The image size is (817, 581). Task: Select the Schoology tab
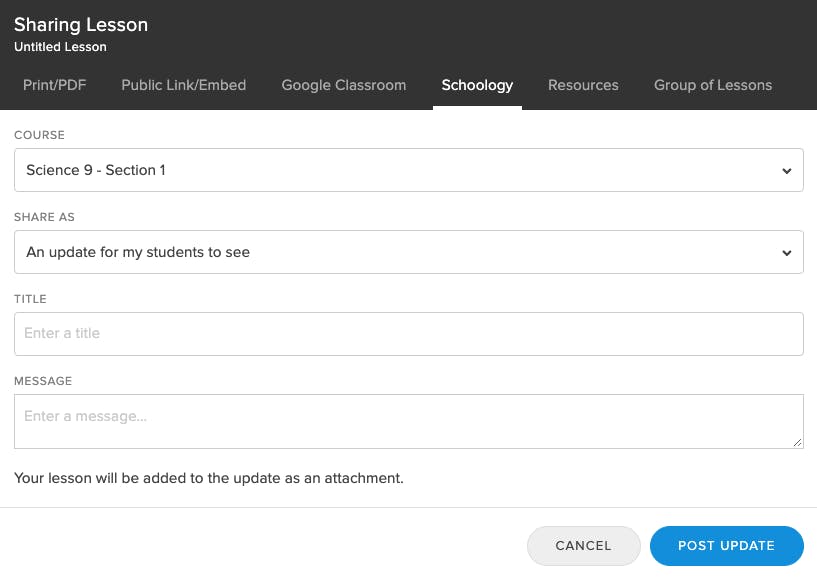click(x=477, y=85)
